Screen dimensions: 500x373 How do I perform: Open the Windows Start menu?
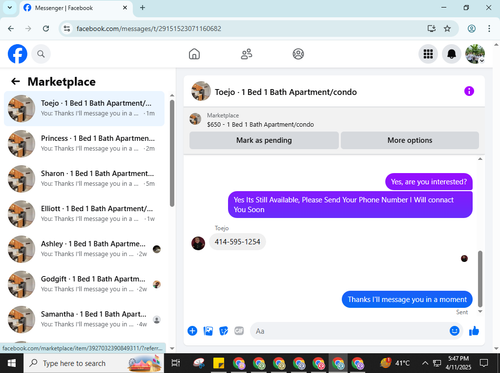pyautogui.click(x=11, y=363)
